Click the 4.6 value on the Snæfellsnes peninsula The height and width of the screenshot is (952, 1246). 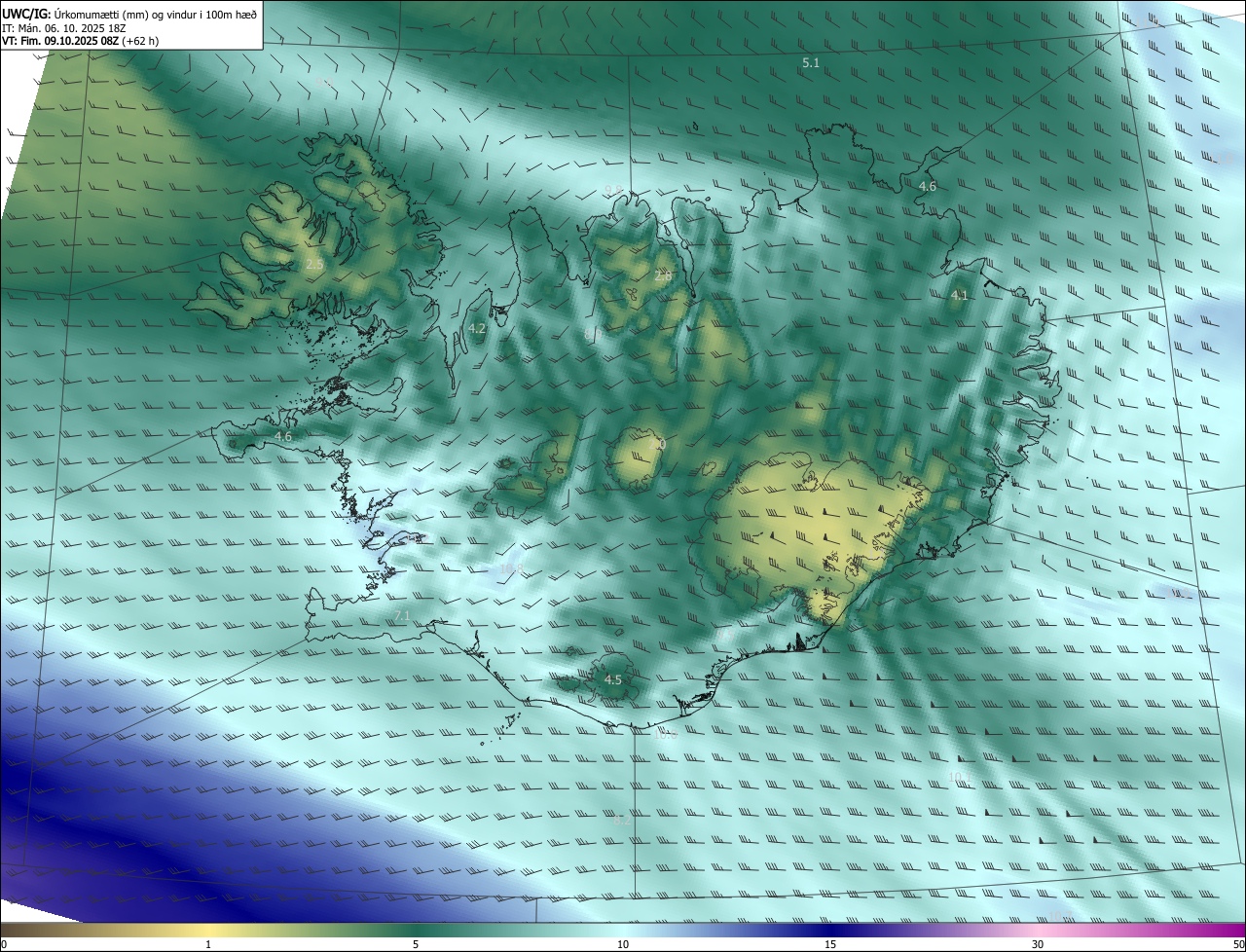point(283,437)
